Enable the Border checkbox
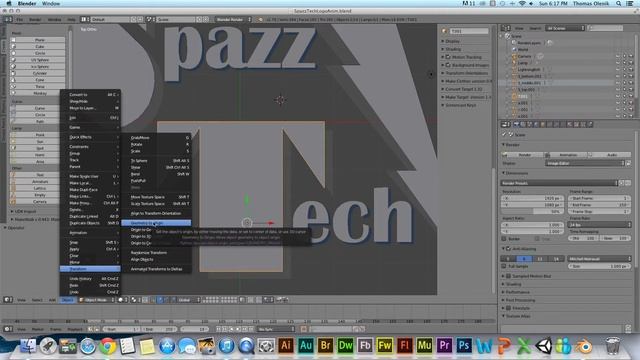Screen dimensions: 640x360 pos(504,239)
